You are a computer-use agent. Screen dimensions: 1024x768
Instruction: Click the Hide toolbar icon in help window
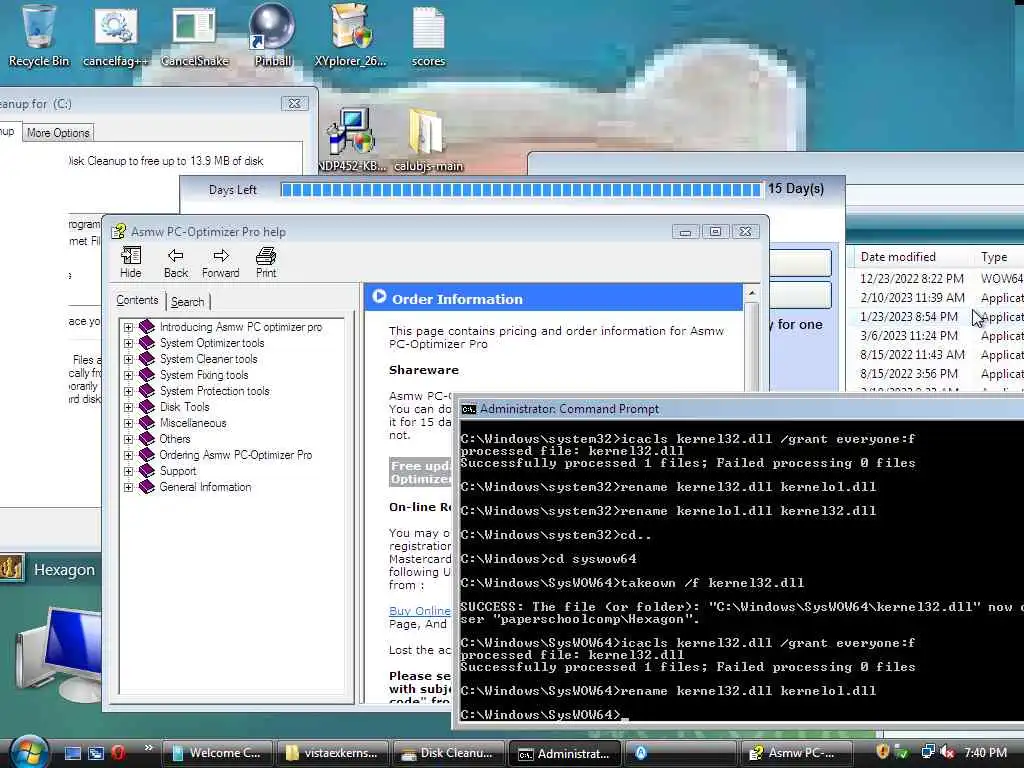coord(131,262)
